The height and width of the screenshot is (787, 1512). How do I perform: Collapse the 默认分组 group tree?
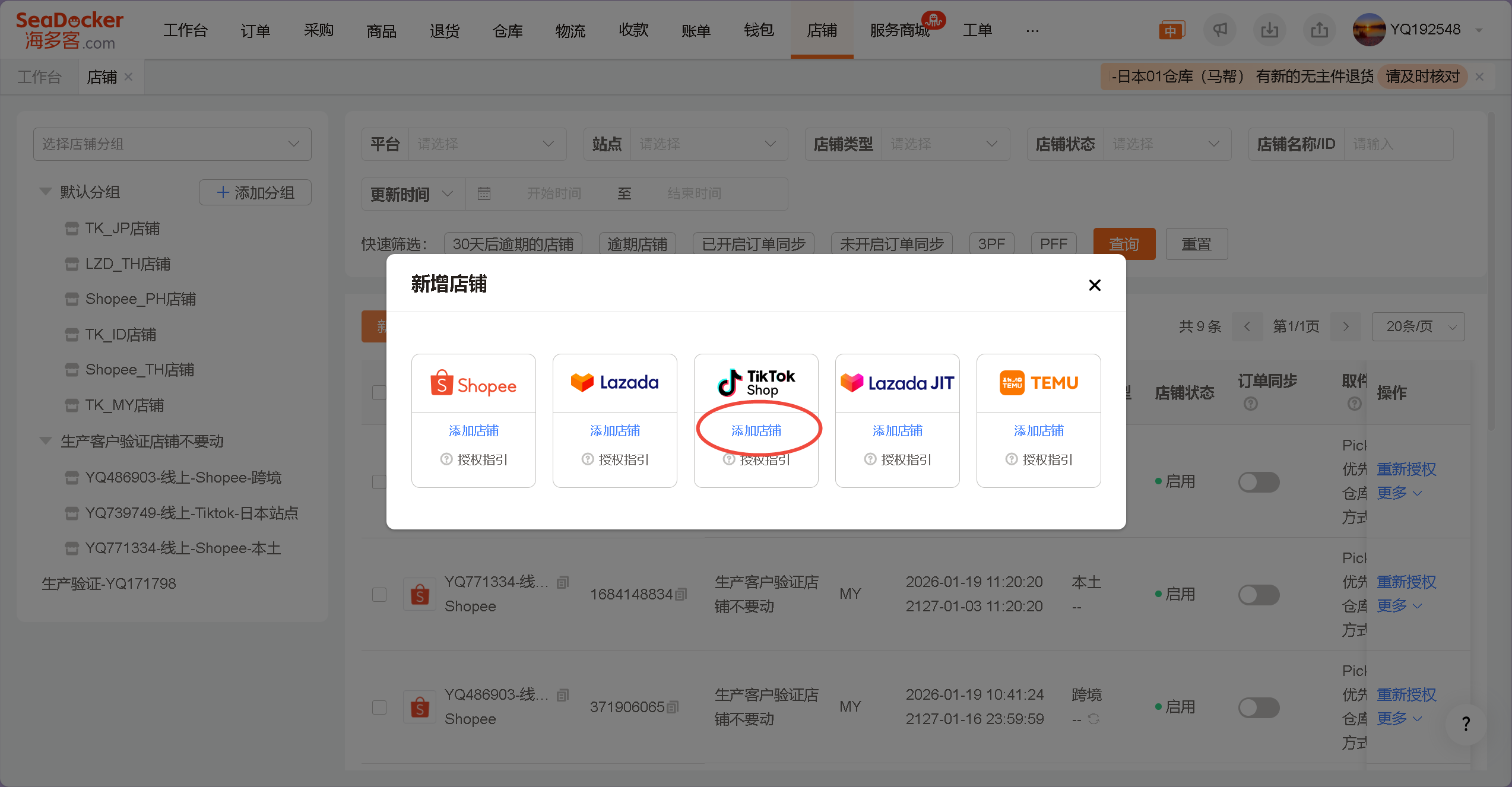pyautogui.click(x=45, y=191)
